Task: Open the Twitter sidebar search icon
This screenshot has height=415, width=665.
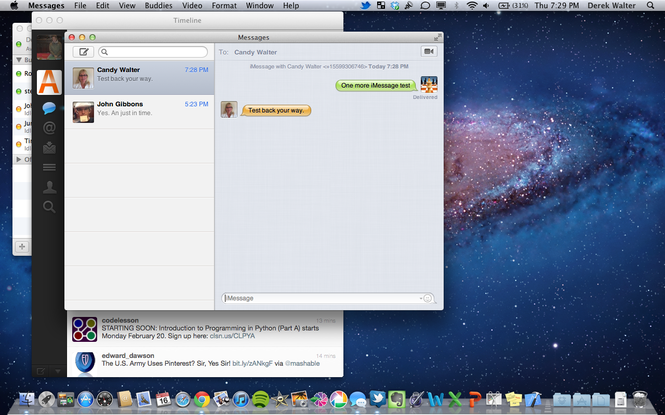Action: [x=48, y=206]
